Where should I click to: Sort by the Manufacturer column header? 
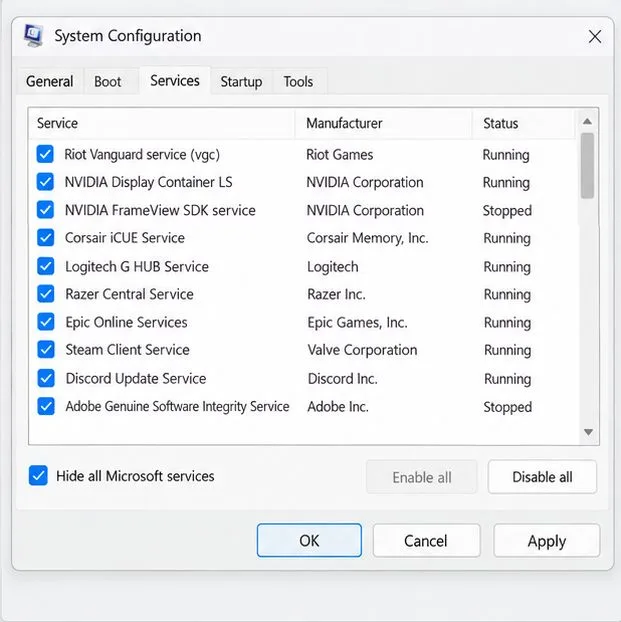[383, 123]
